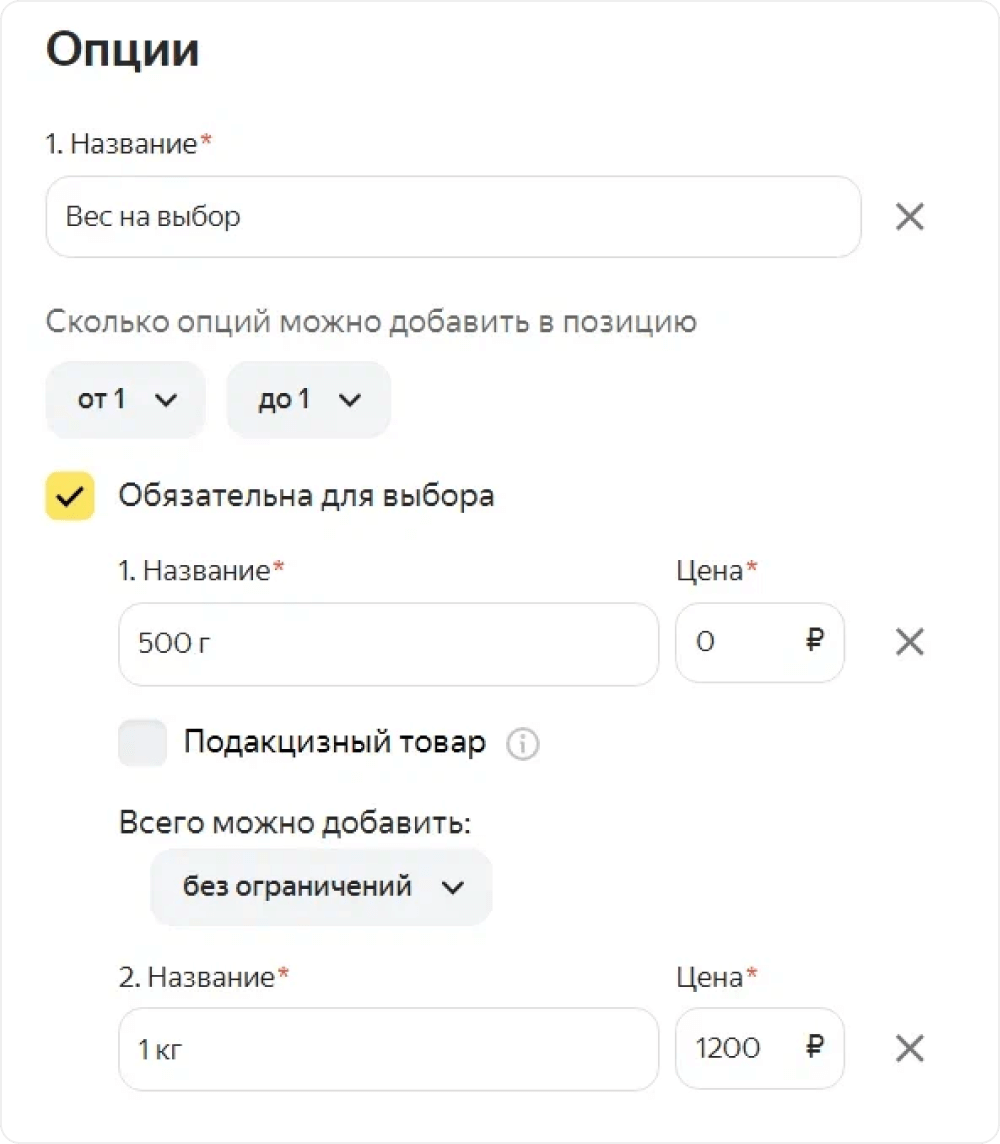The image size is (1000, 1144).
Task: Focus the "Вес на выбор" name field
Action: [x=452, y=217]
